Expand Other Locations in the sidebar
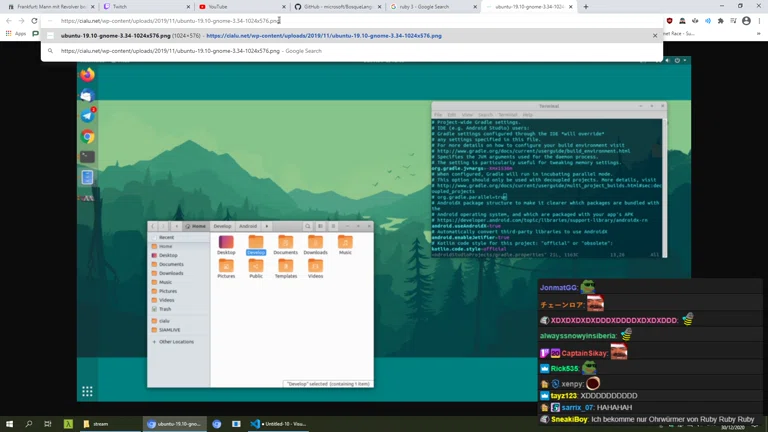This screenshot has height=432, width=768. tap(175, 342)
